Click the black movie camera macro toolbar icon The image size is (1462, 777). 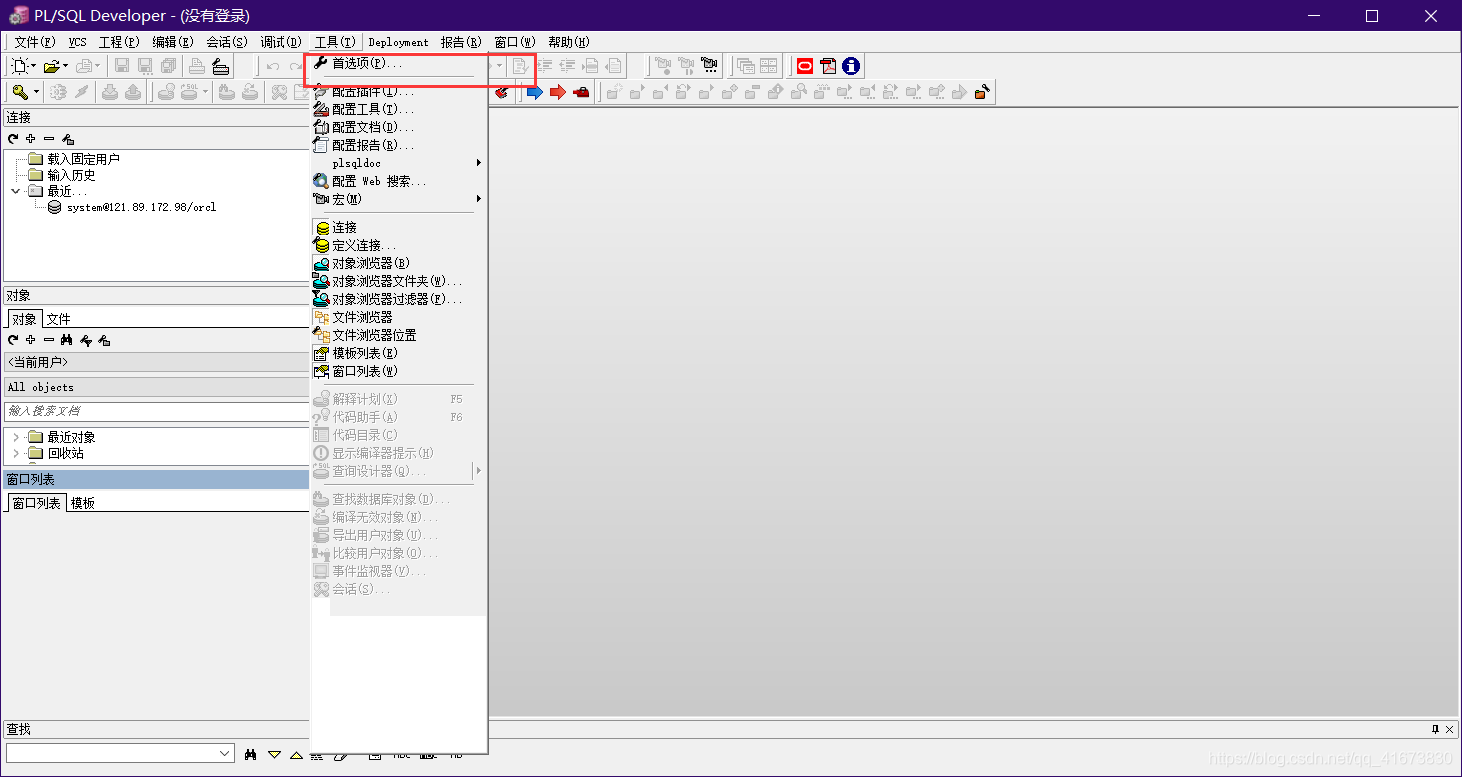(x=709, y=66)
